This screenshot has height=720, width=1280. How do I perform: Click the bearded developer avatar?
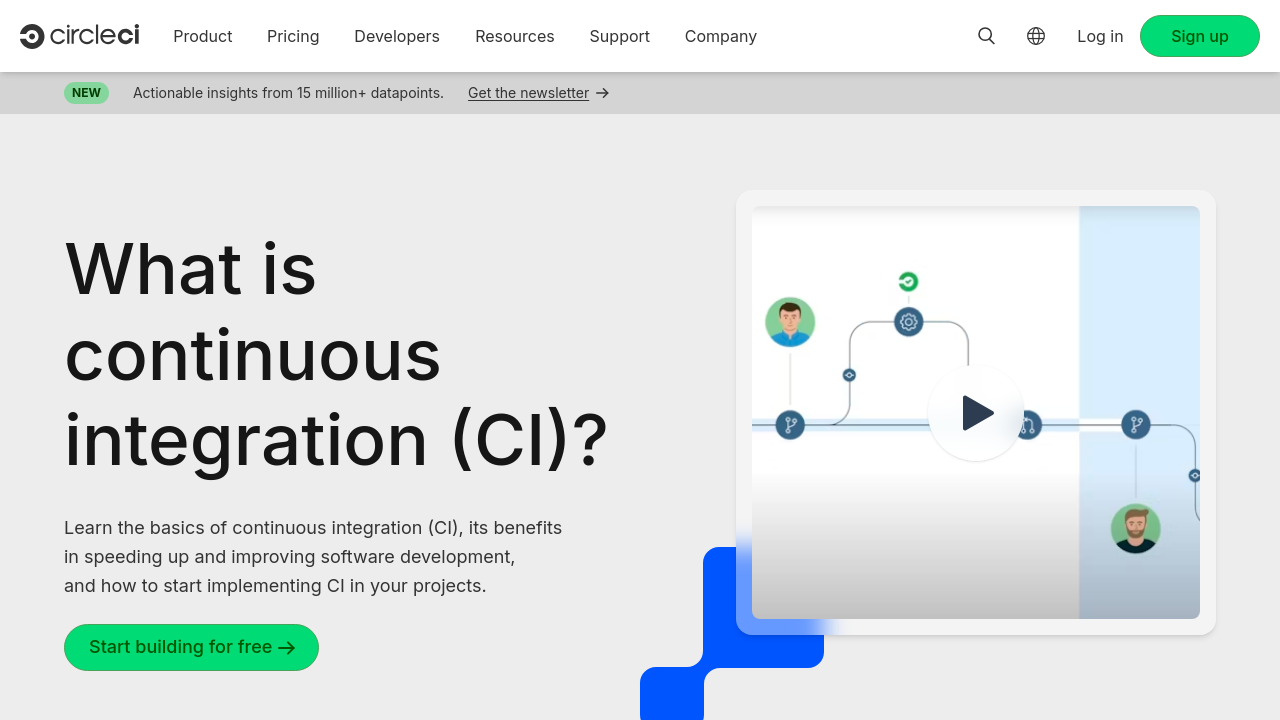coord(1135,528)
